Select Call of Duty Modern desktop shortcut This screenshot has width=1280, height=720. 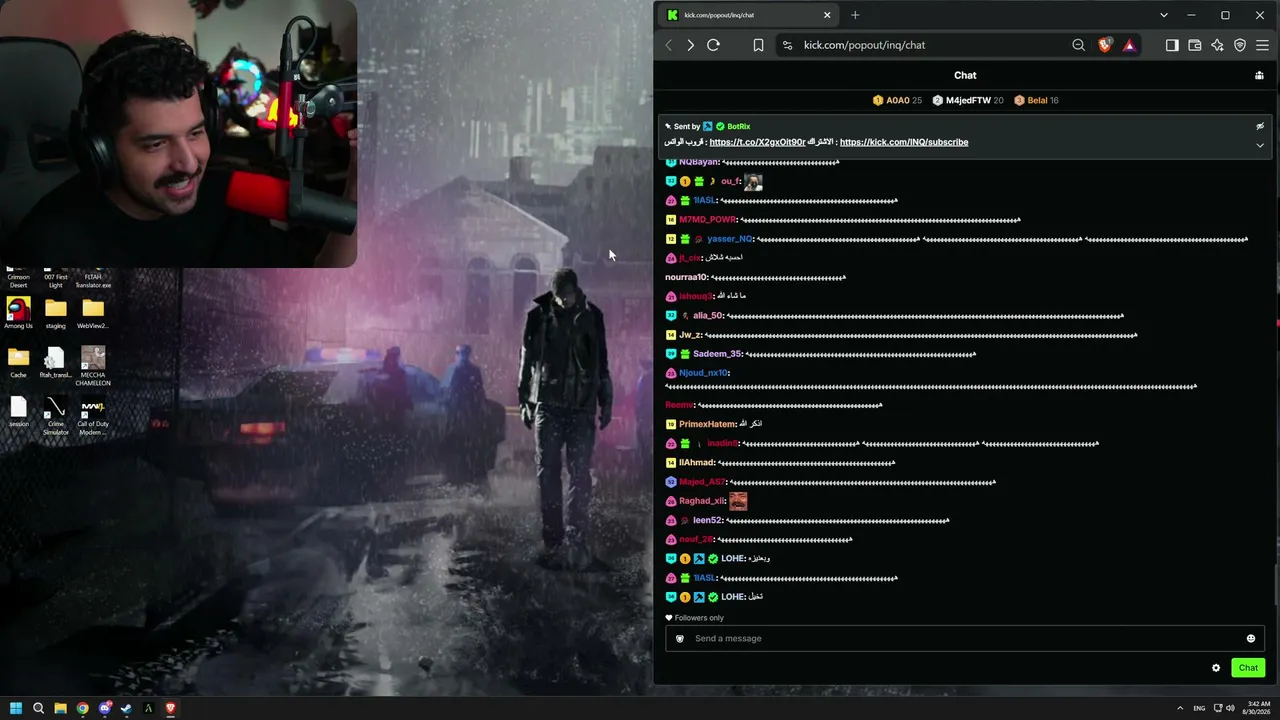pyautogui.click(x=93, y=416)
